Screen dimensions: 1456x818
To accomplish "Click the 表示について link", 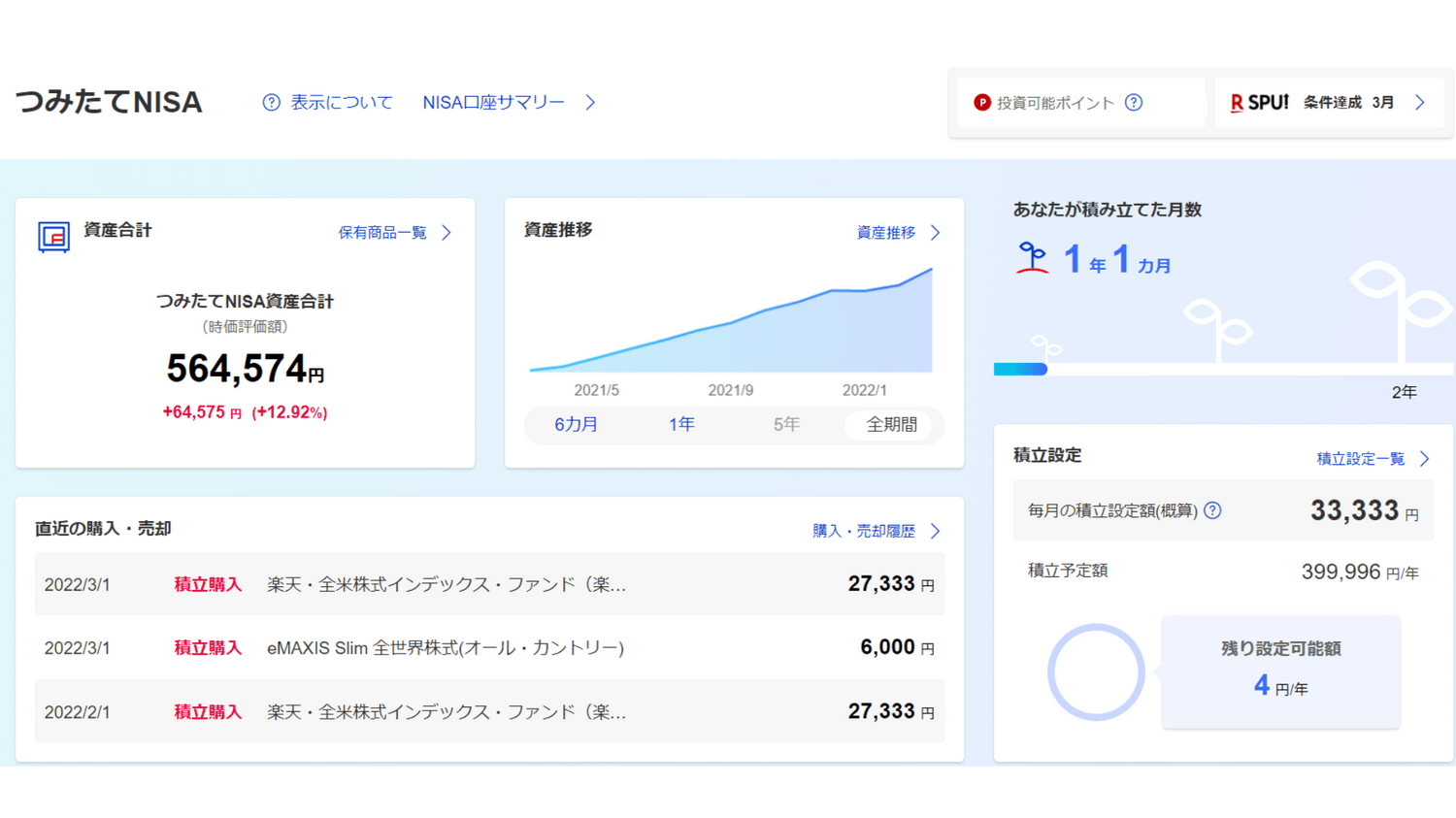I will tap(342, 103).
